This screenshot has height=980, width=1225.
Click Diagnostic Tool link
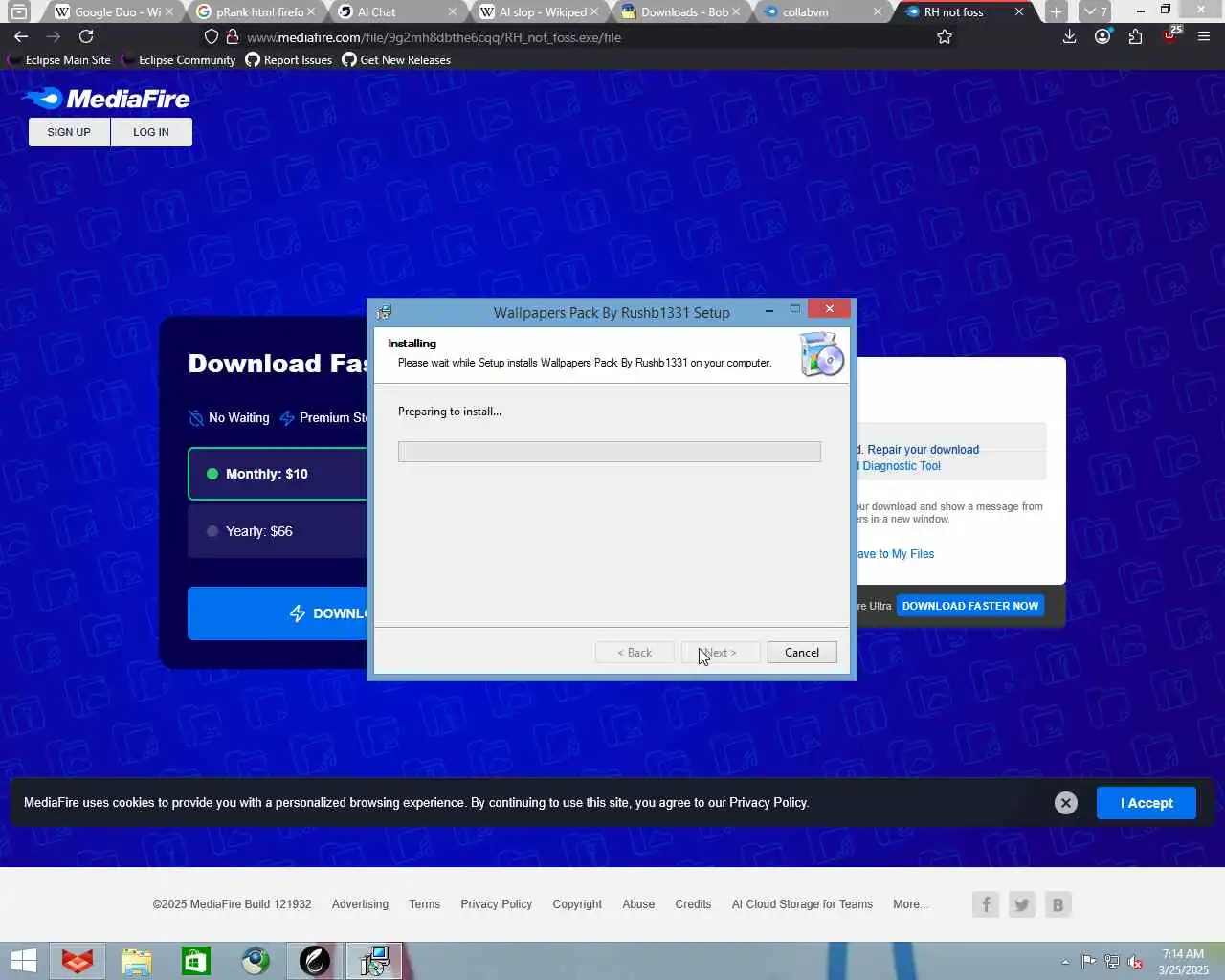pos(902,466)
